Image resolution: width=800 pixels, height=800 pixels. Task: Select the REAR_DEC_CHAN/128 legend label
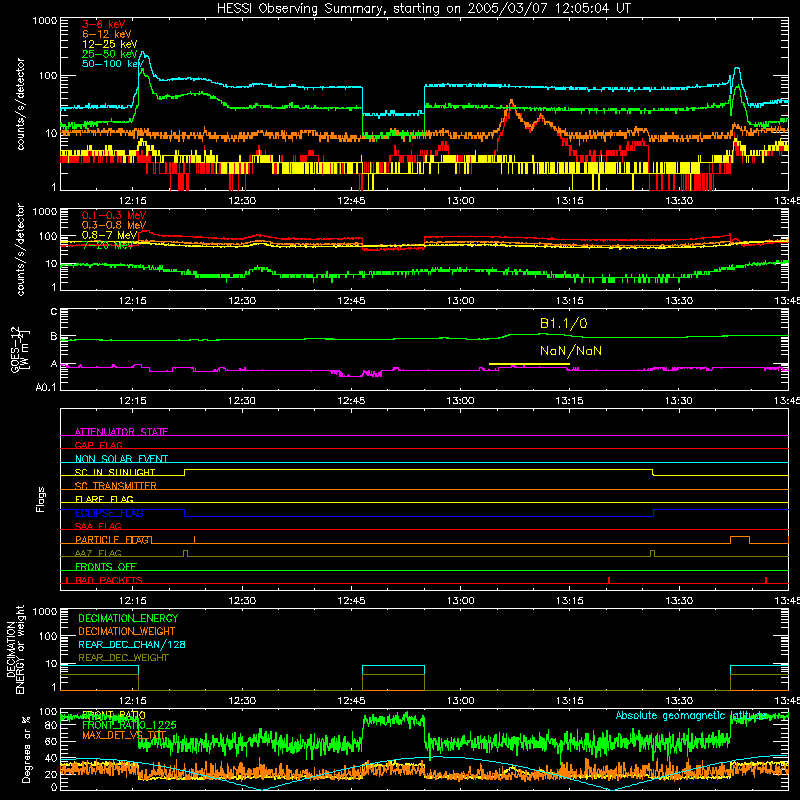[132, 644]
